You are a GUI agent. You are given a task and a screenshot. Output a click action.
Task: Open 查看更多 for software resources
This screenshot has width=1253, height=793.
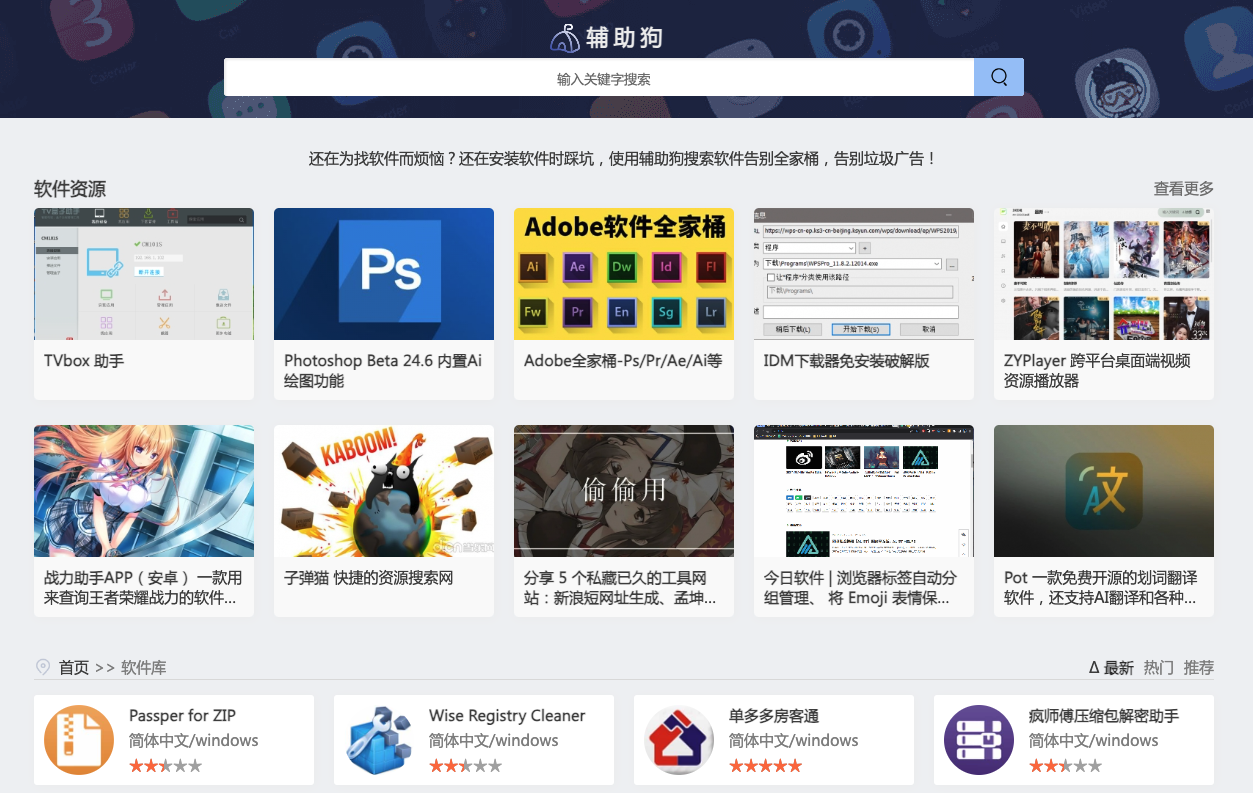(x=1184, y=188)
